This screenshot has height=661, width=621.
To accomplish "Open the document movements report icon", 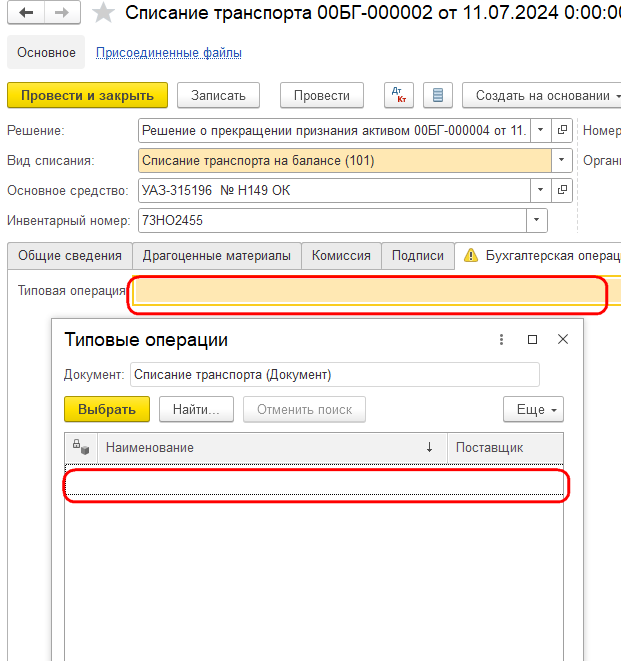I will 438,95.
